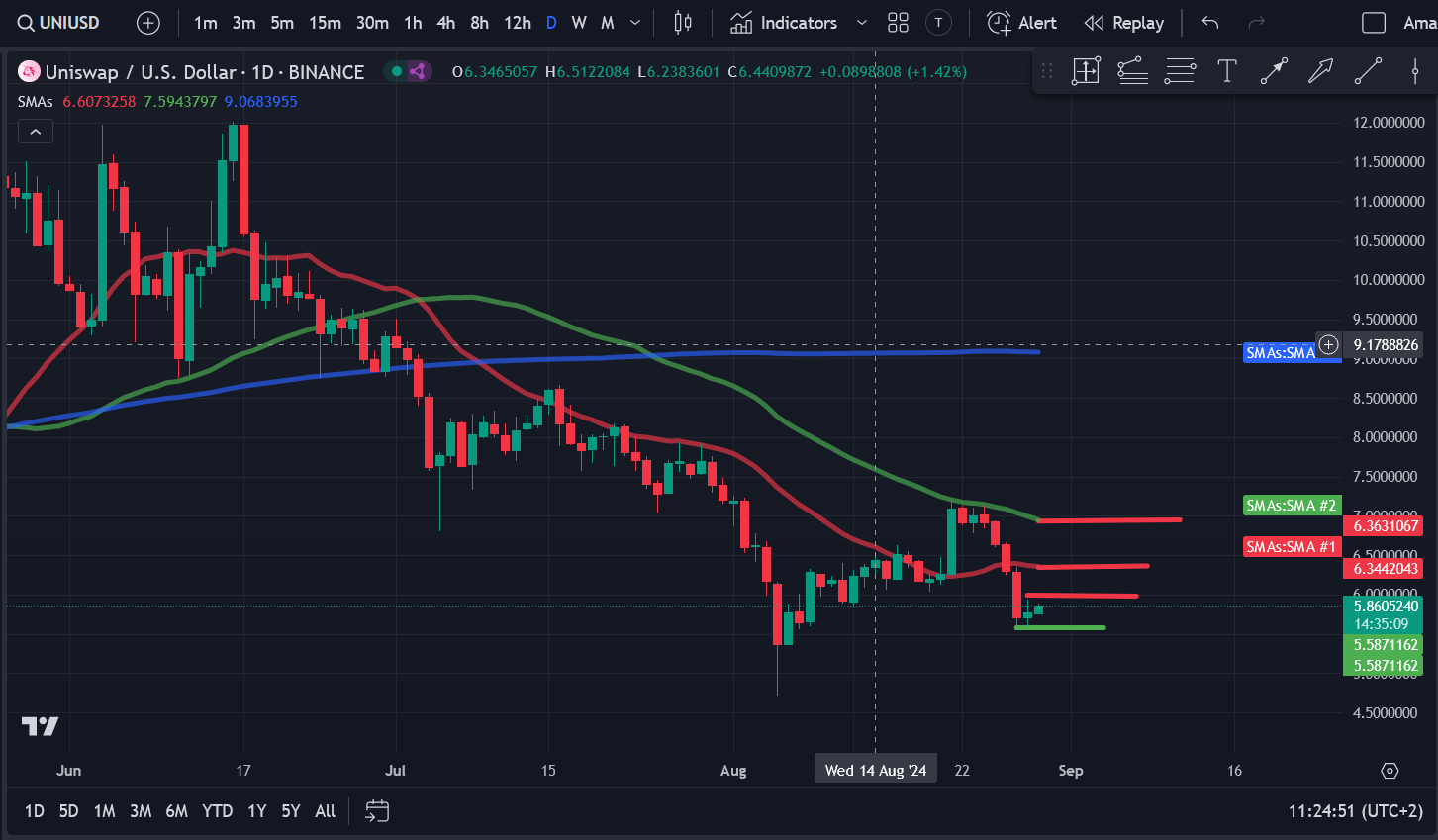Switch to the 30m interval
This screenshot has height=840, width=1438.
point(372,22)
